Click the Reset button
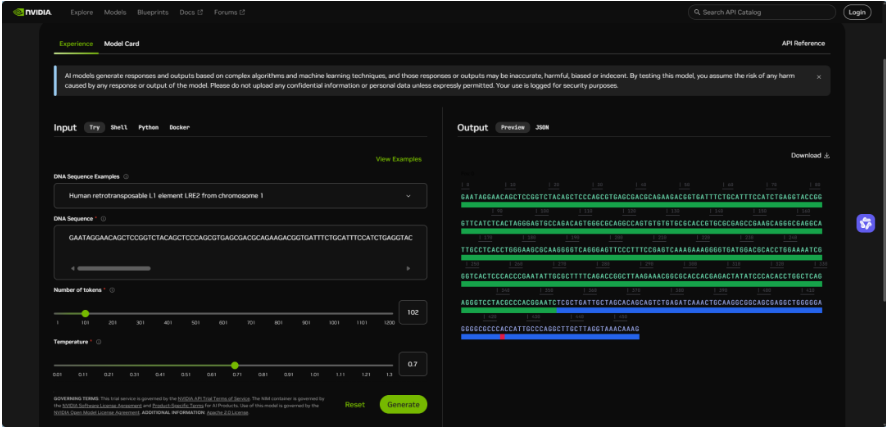 pyautogui.click(x=355, y=404)
